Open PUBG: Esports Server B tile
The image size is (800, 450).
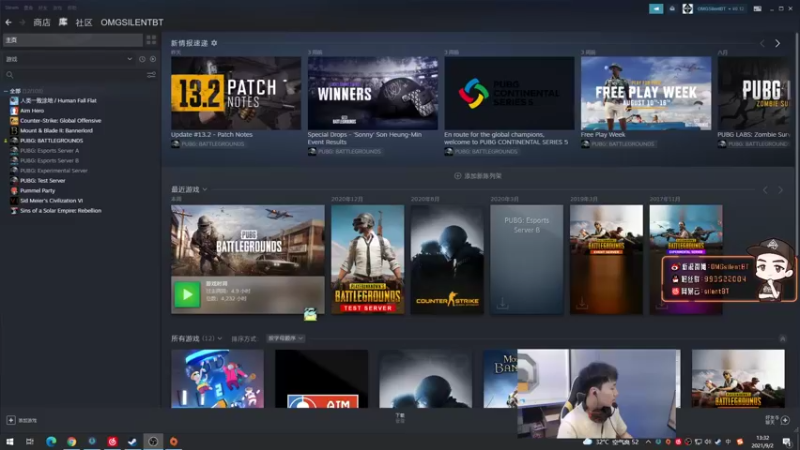(527, 259)
